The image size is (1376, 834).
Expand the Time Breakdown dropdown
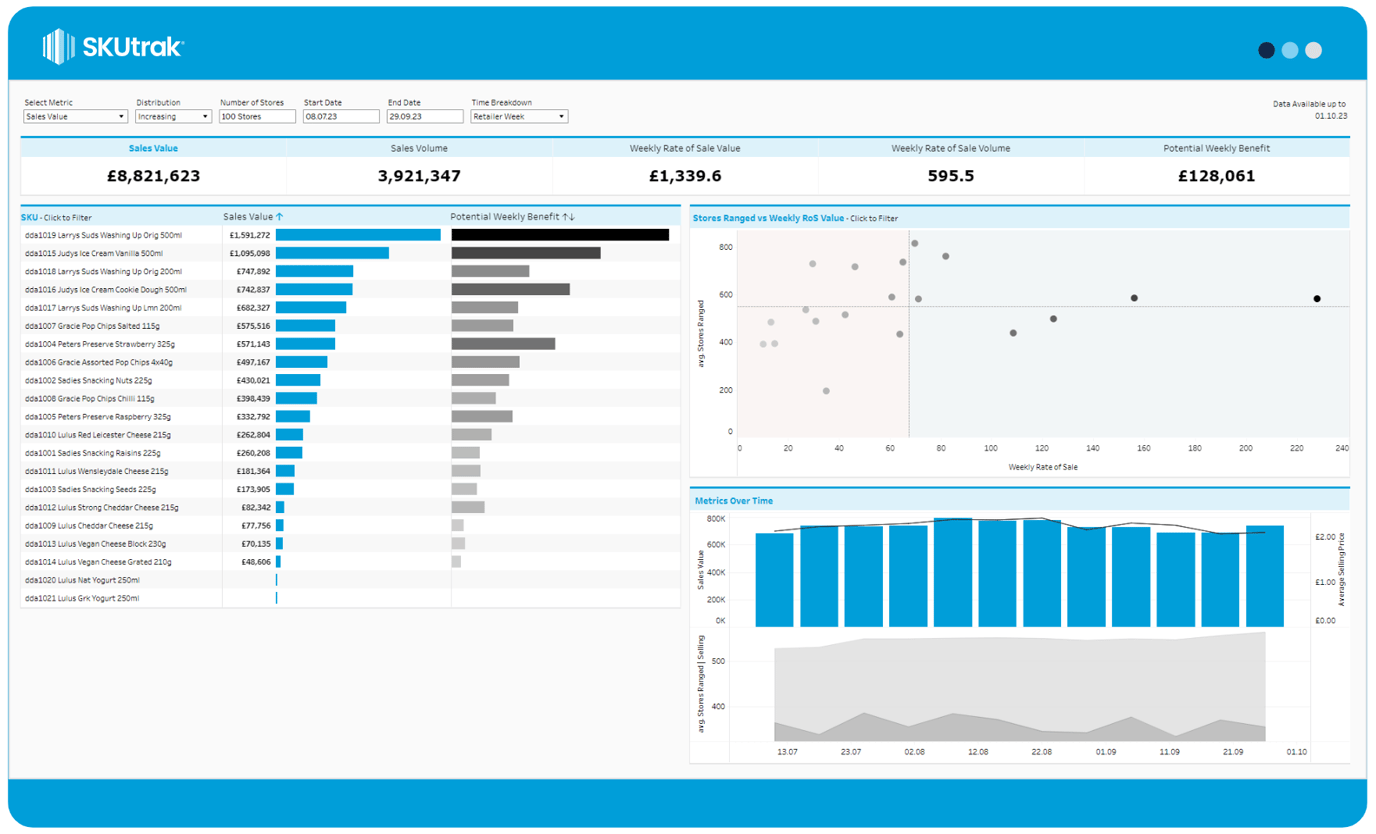[519, 116]
